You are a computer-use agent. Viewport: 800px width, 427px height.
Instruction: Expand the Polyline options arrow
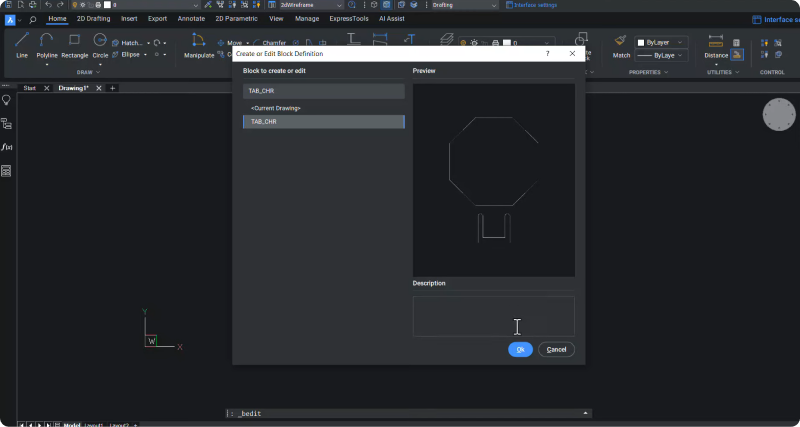[x=46, y=65]
